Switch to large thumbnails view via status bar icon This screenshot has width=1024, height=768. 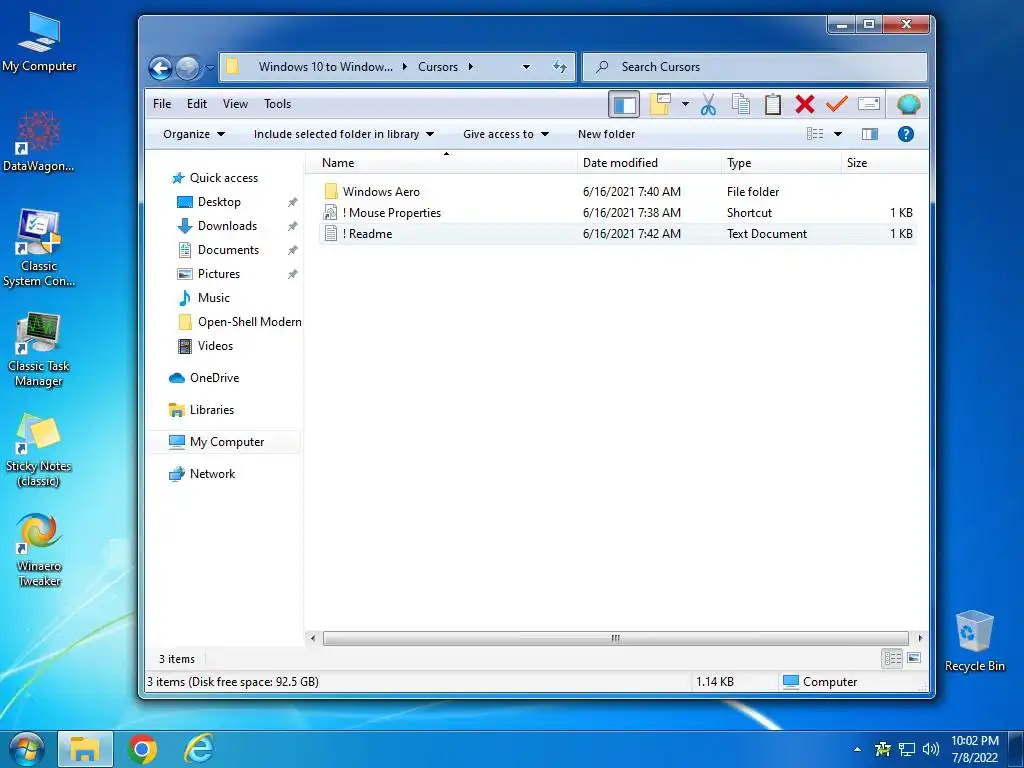[x=914, y=658]
